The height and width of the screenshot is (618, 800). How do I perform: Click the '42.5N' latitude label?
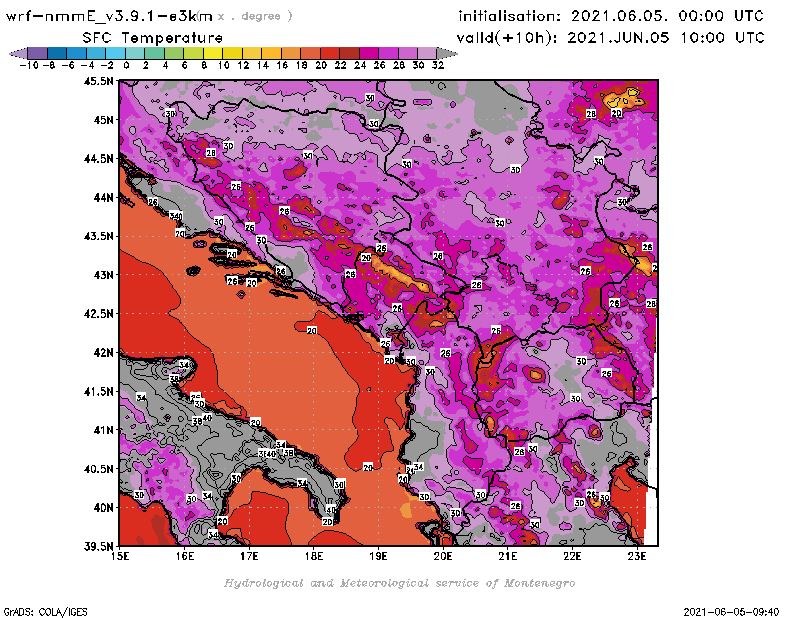[98, 314]
